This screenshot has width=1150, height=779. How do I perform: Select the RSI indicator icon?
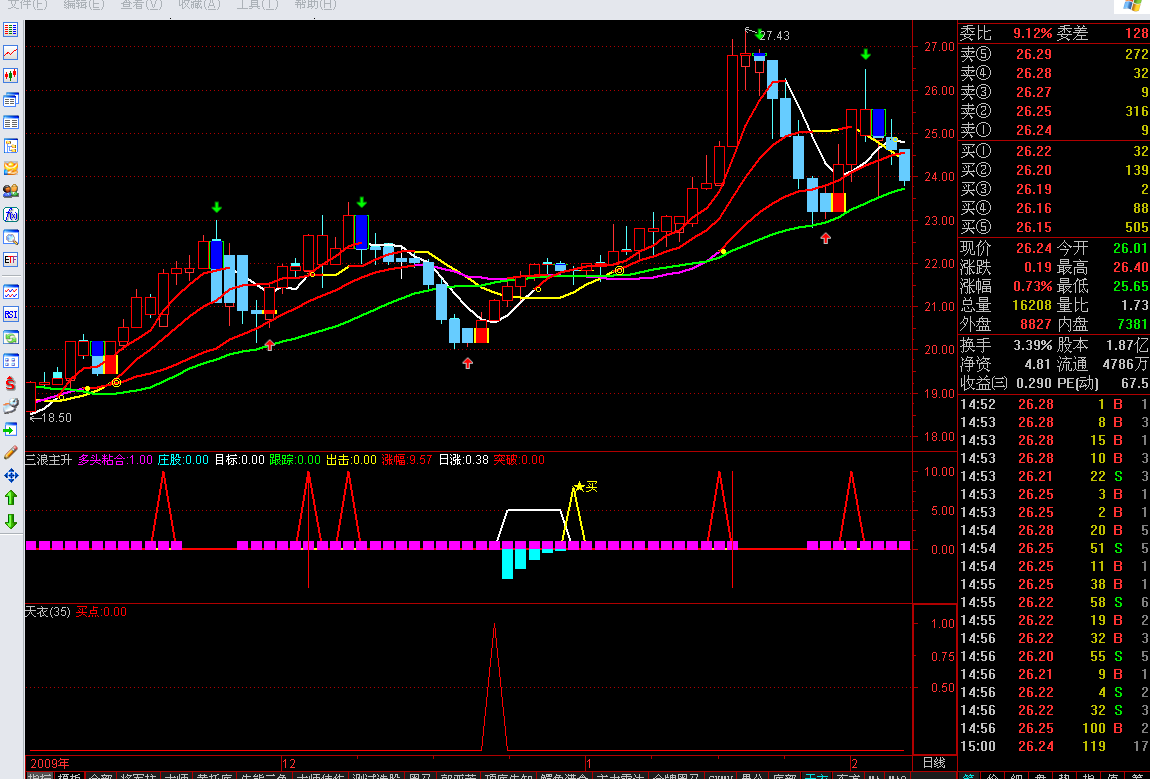coord(10,315)
